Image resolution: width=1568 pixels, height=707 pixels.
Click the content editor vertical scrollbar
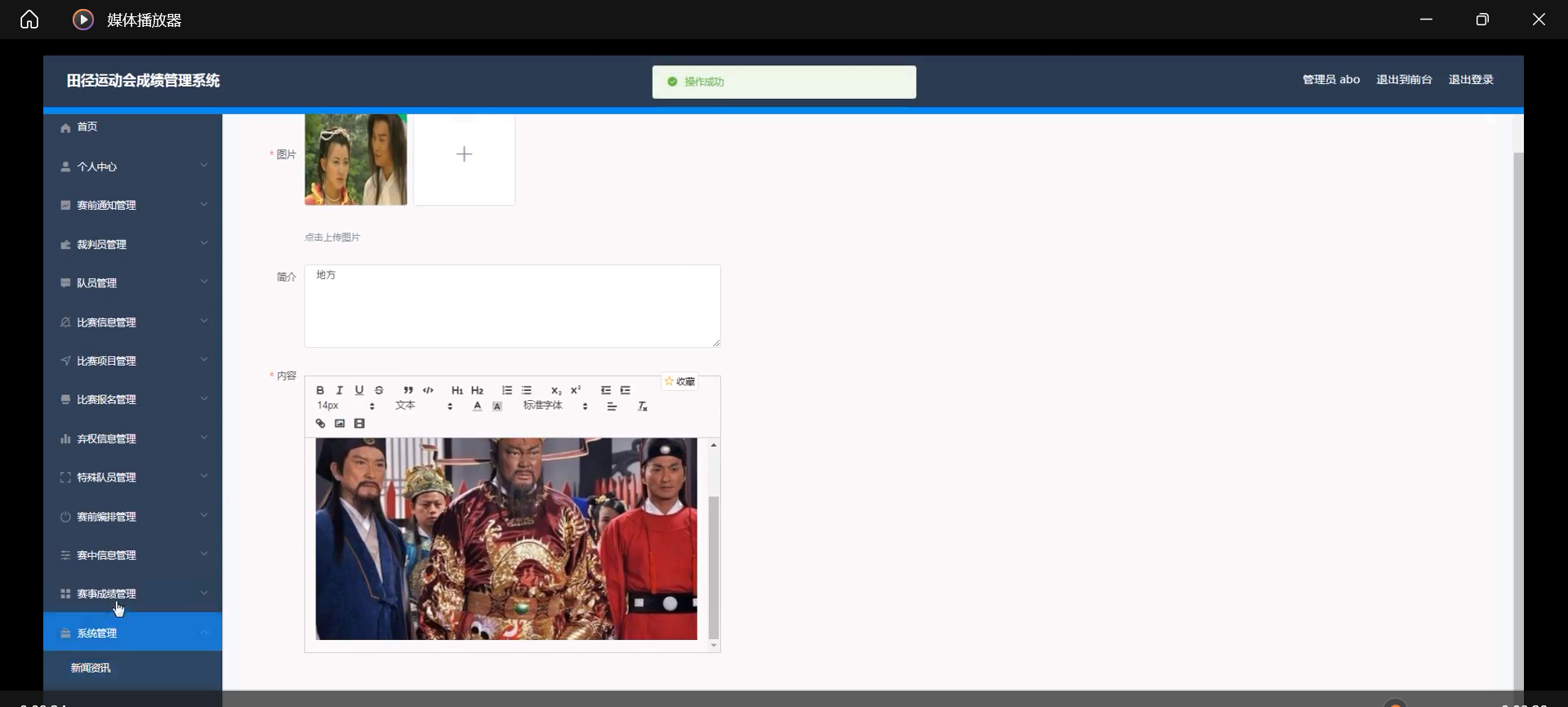tap(714, 567)
